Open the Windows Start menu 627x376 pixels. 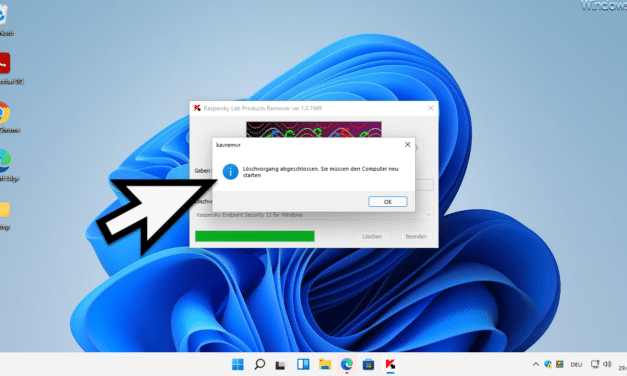(x=238, y=364)
